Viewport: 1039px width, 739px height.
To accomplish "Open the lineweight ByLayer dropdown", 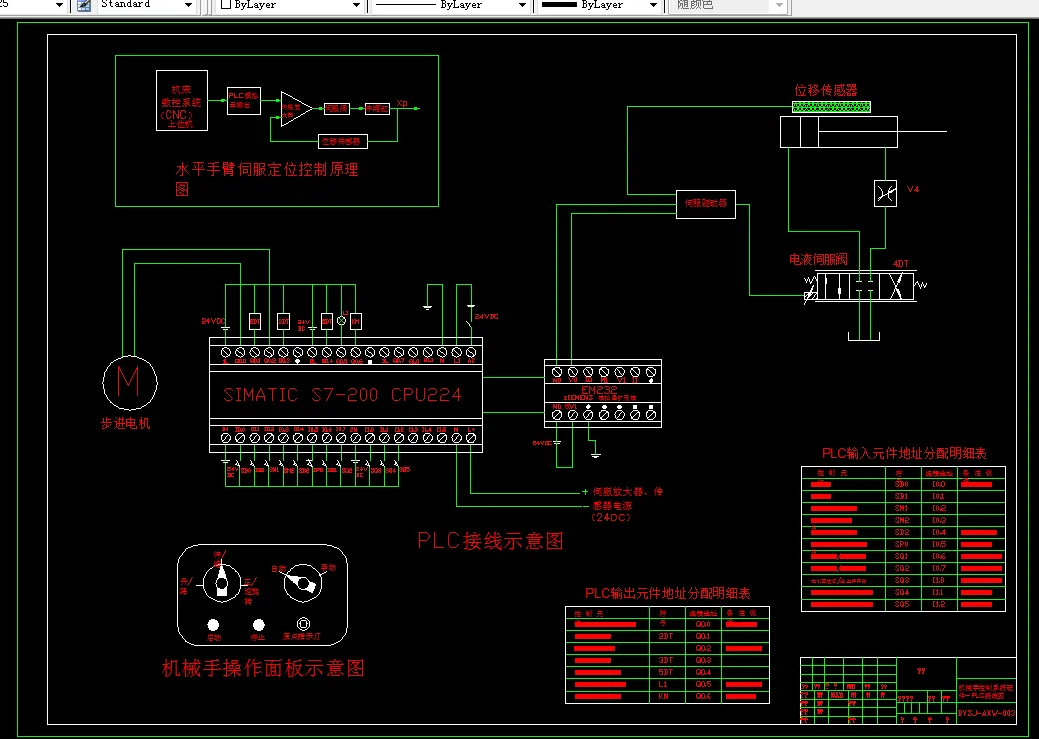I will tap(655, 6).
